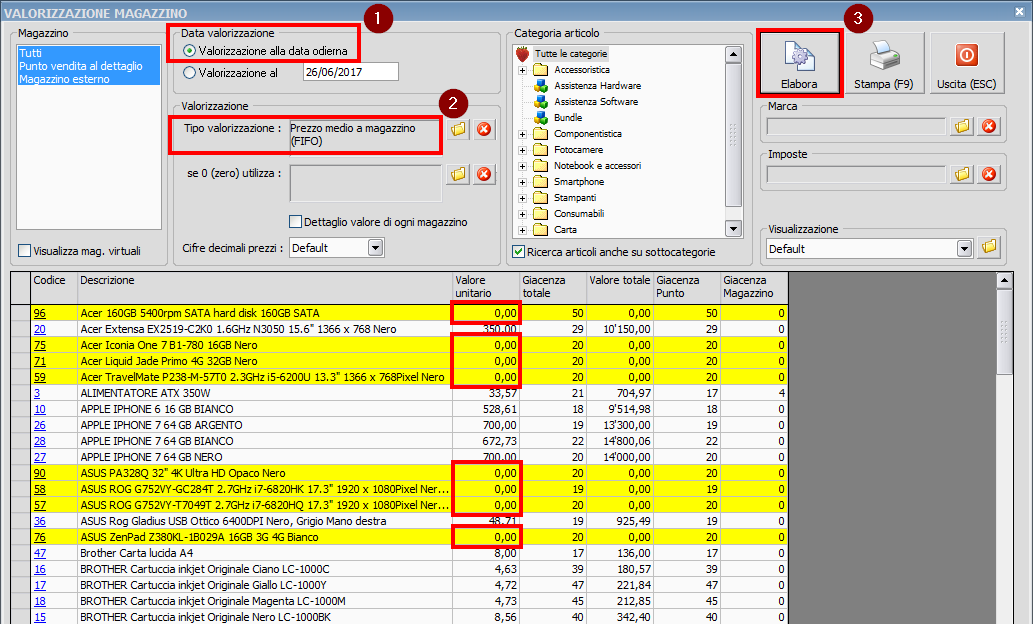
Task: Open article code 15 link
Action: 40,617
